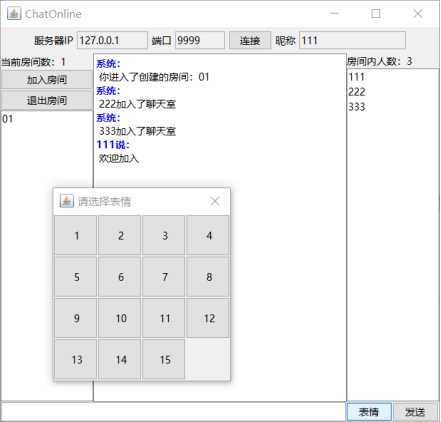Click the line 你进入了创建的房间: 01
Image resolution: width=441 pixels, height=422 pixels.
154,77
